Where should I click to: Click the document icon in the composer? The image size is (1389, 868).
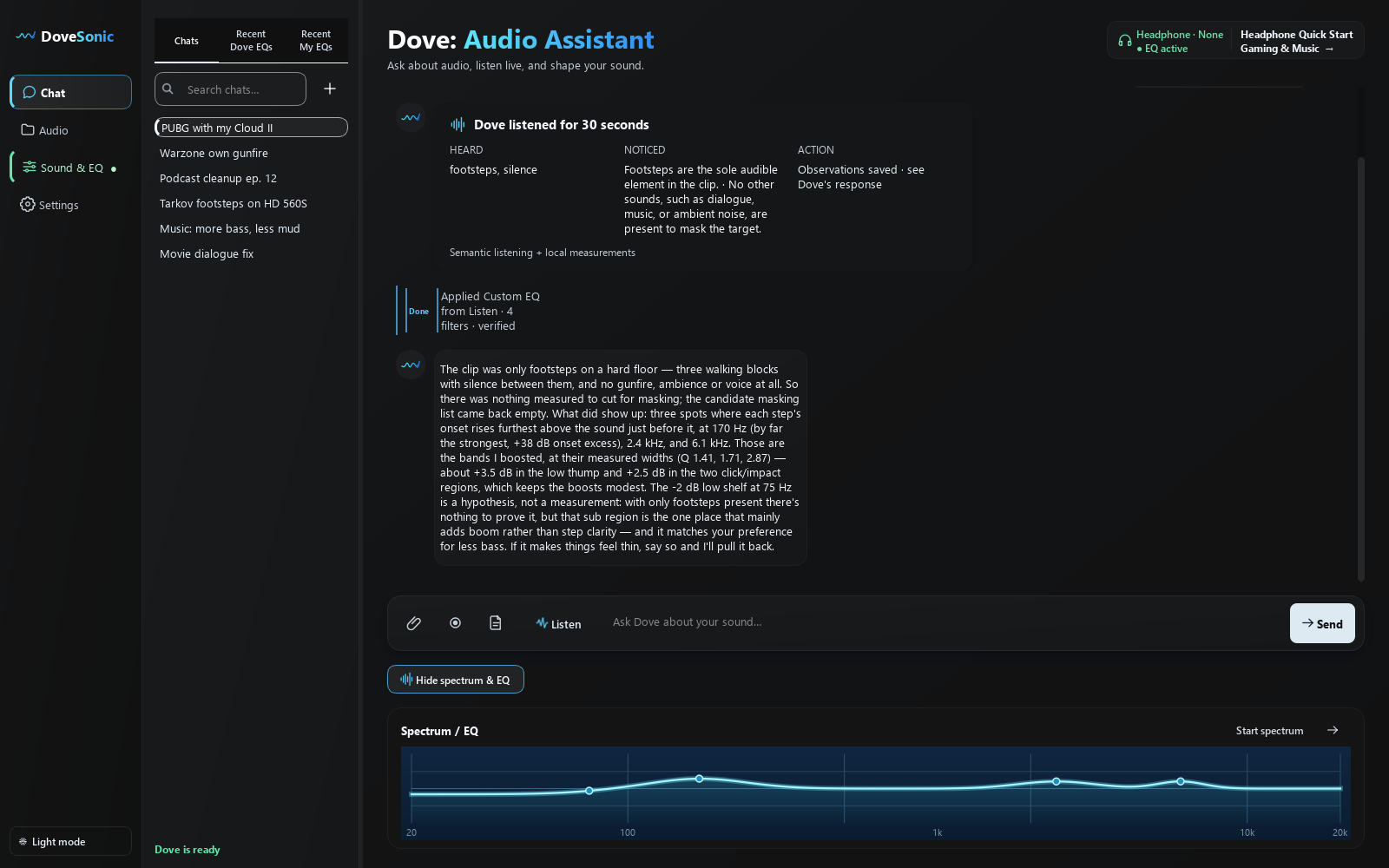coord(496,623)
